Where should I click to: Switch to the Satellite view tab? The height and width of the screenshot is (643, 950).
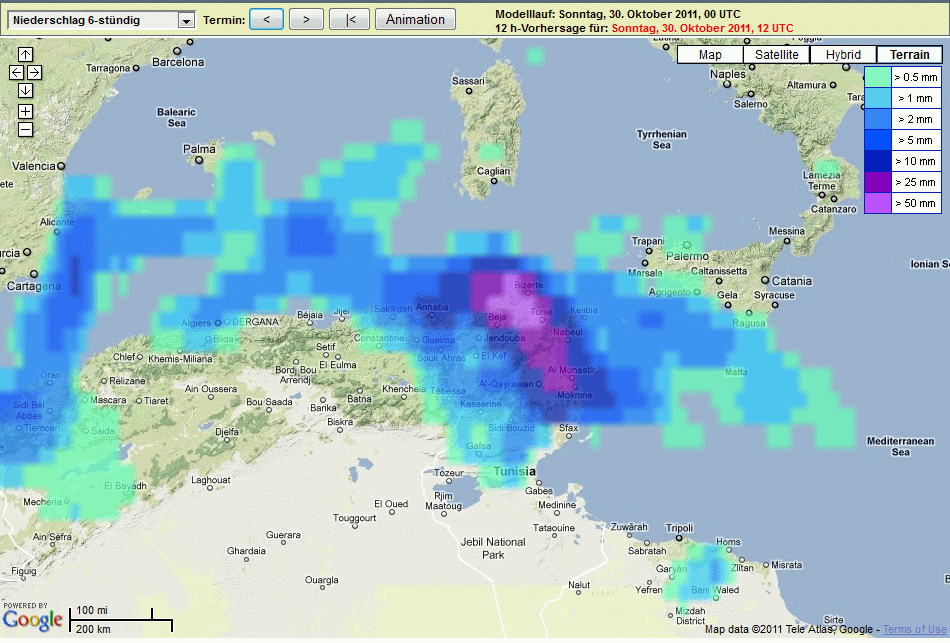click(777, 55)
